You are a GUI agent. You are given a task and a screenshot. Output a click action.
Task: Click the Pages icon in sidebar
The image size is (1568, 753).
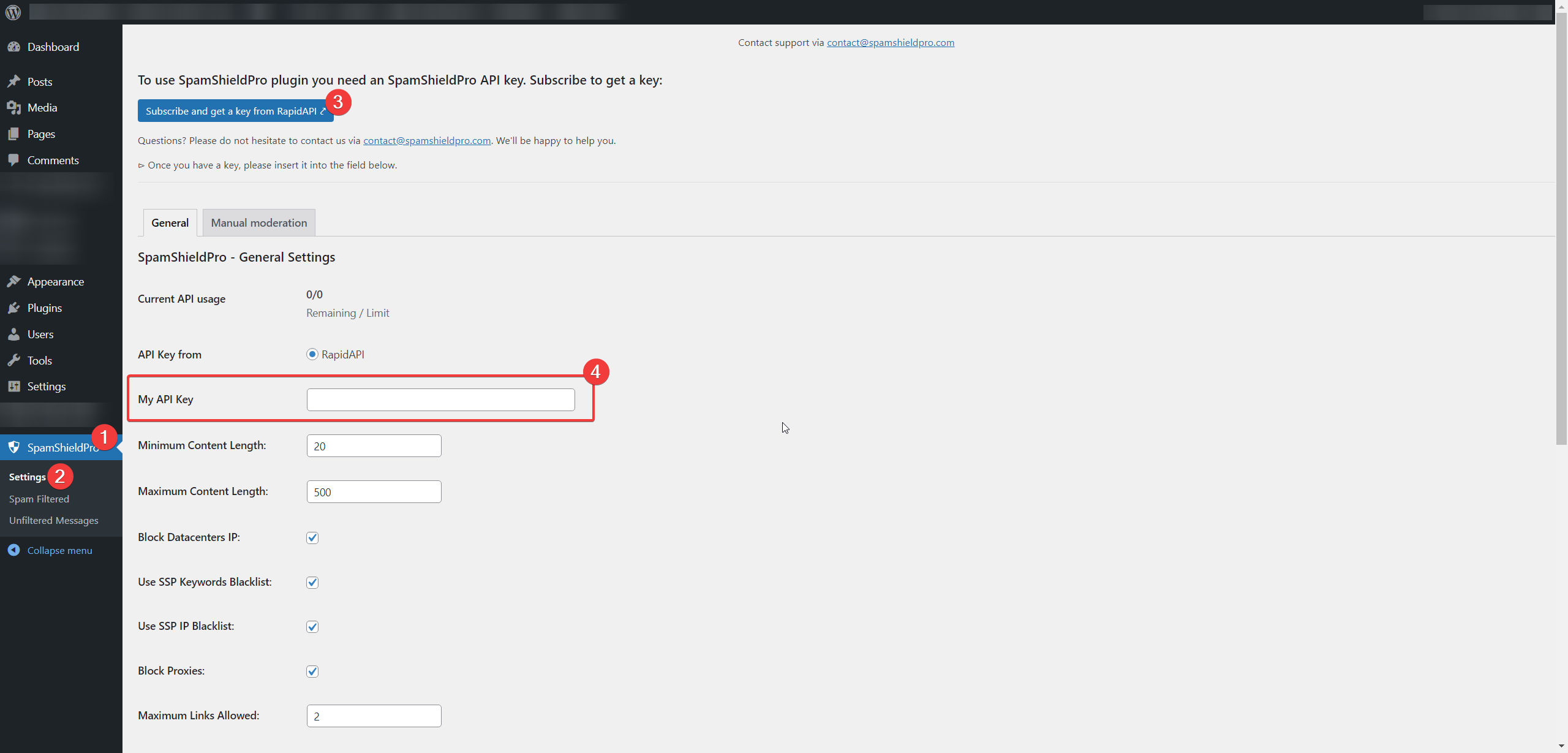click(x=13, y=134)
